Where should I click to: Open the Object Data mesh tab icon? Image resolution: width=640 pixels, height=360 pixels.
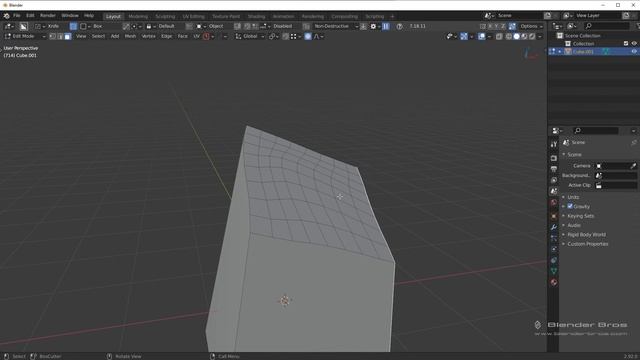[553, 271]
